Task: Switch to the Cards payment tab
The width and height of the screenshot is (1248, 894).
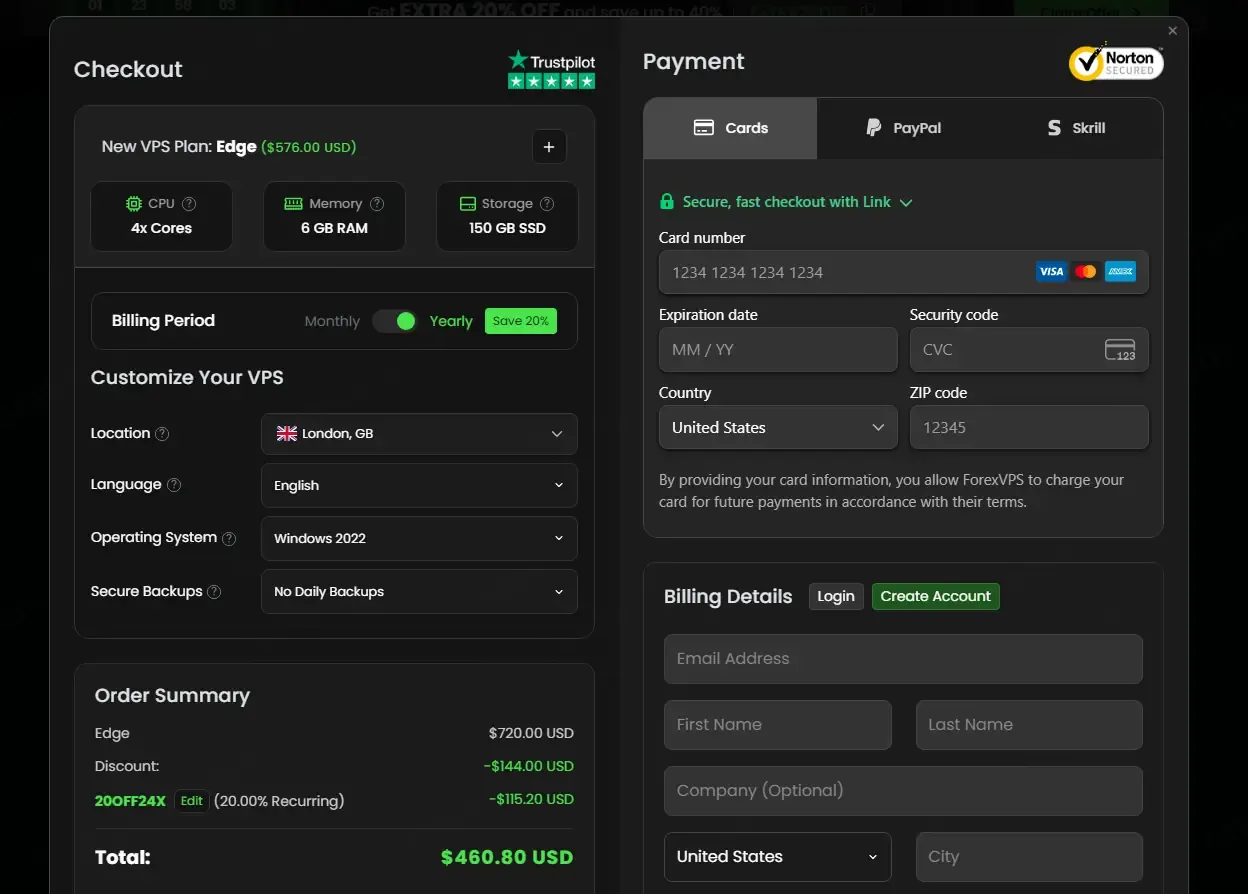Action: [731, 128]
